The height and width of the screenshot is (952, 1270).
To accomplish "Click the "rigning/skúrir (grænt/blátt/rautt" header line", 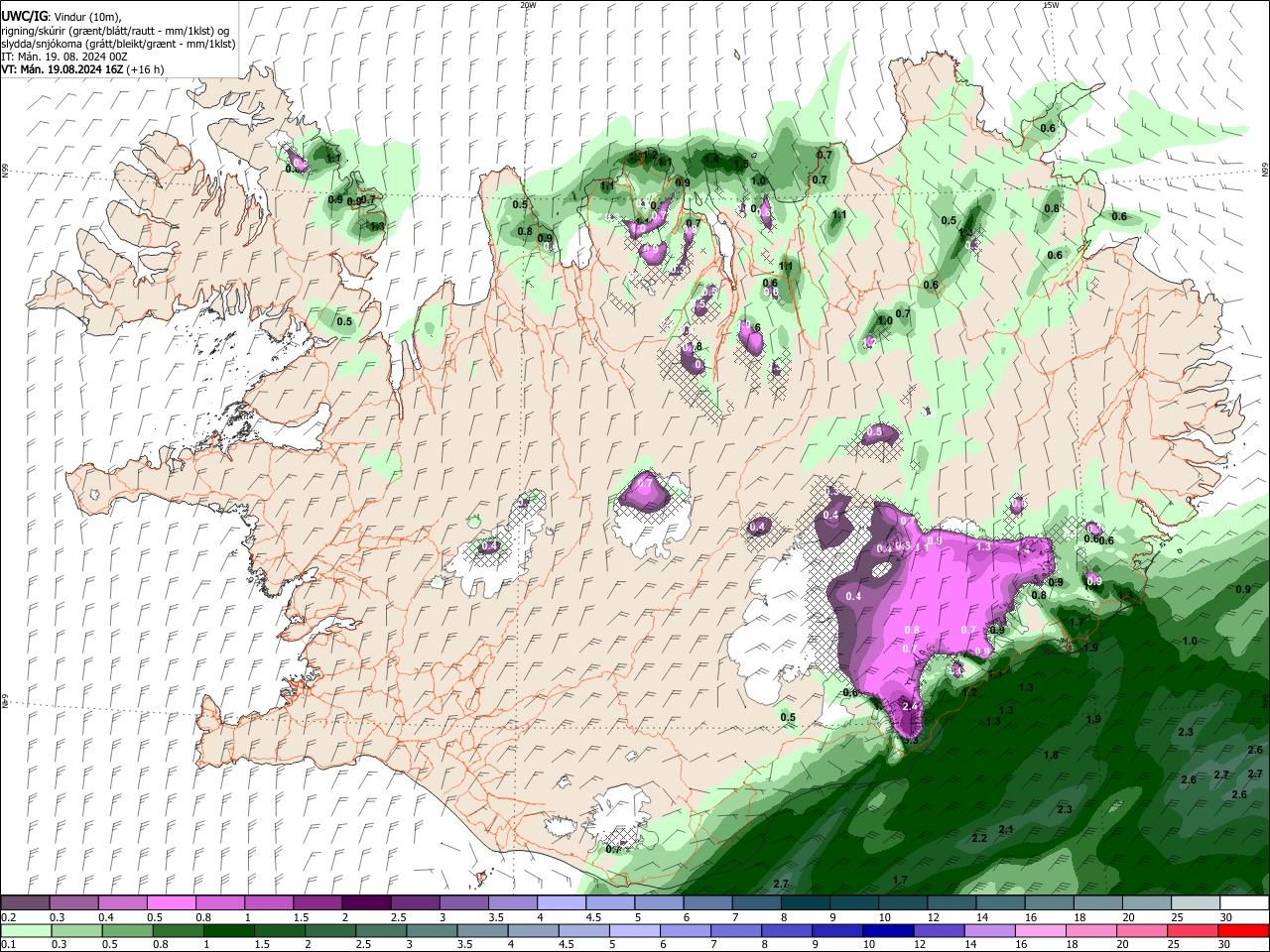I will (115, 31).
